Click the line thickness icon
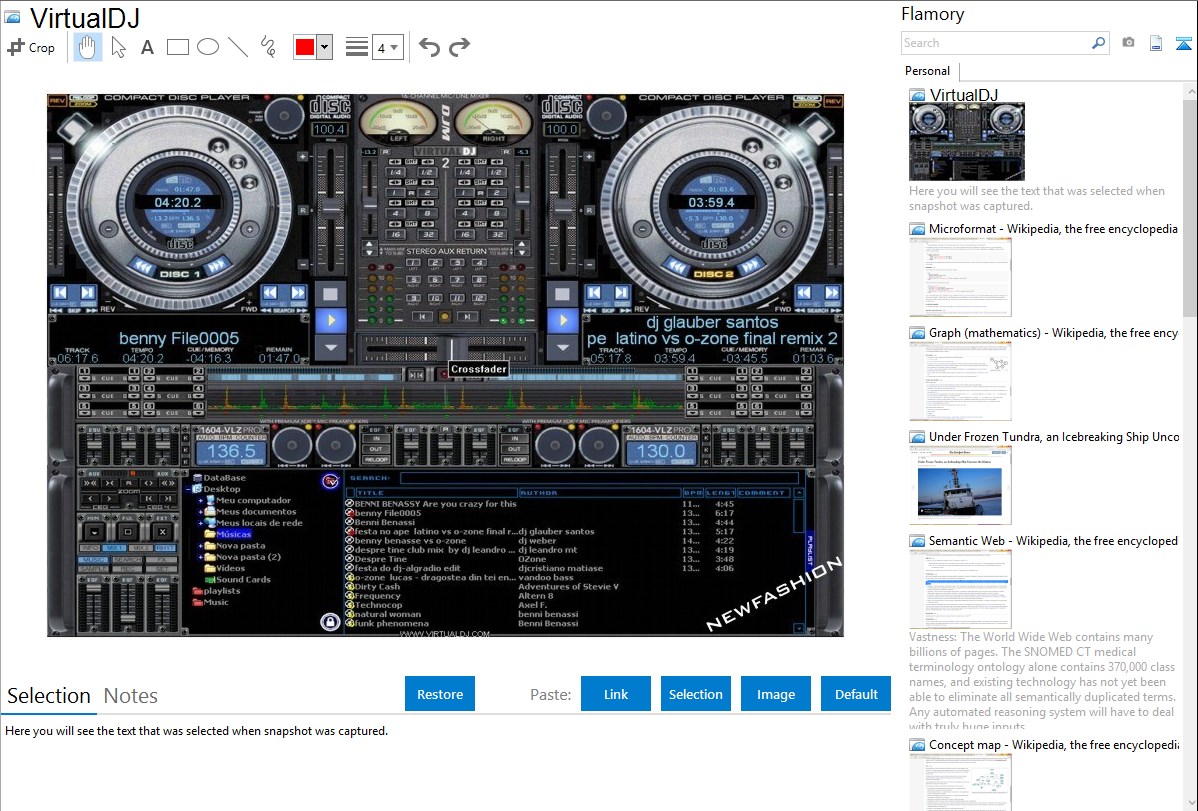The width and height of the screenshot is (1198, 811). [x=357, y=47]
